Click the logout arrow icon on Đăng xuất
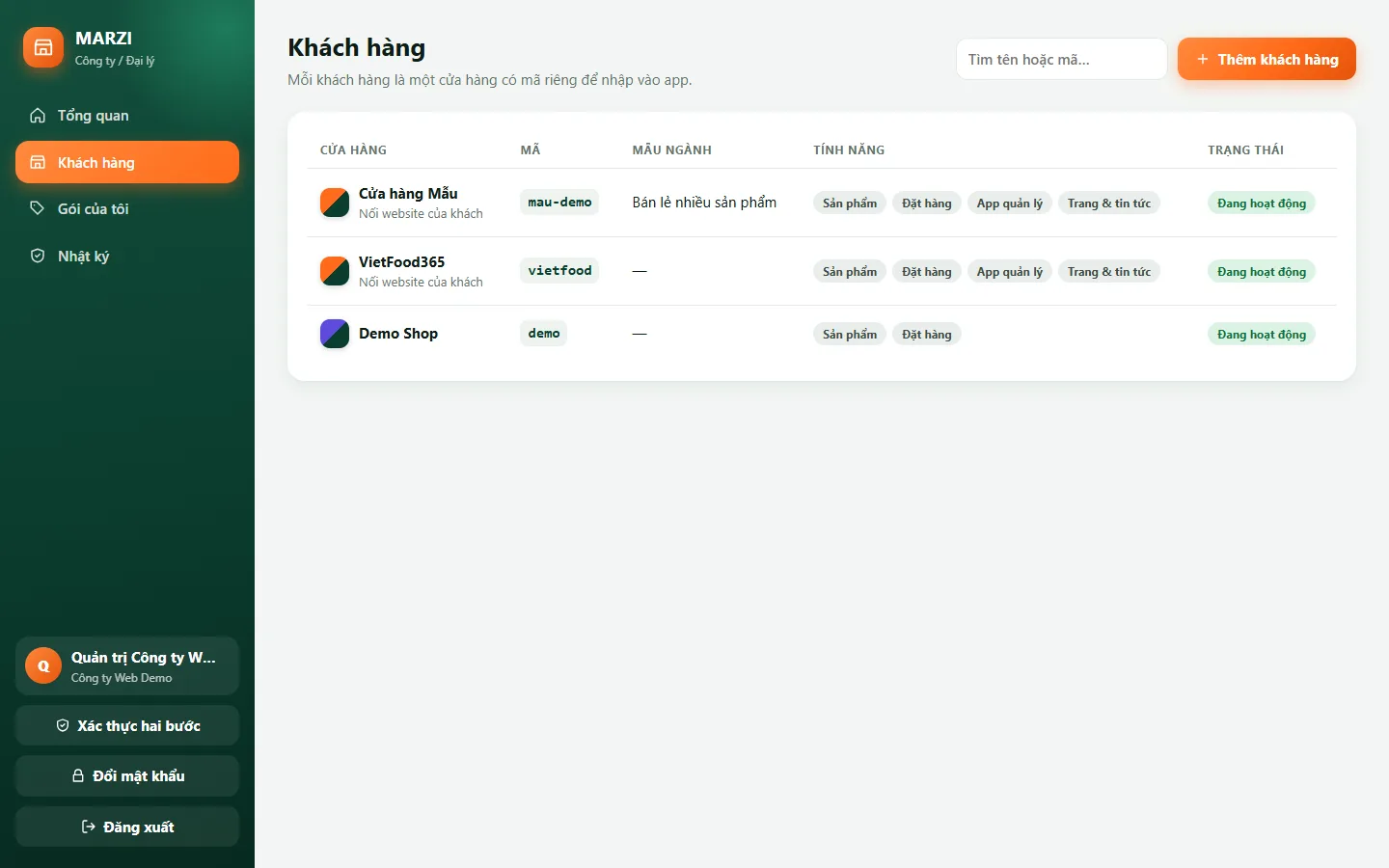 [x=89, y=827]
